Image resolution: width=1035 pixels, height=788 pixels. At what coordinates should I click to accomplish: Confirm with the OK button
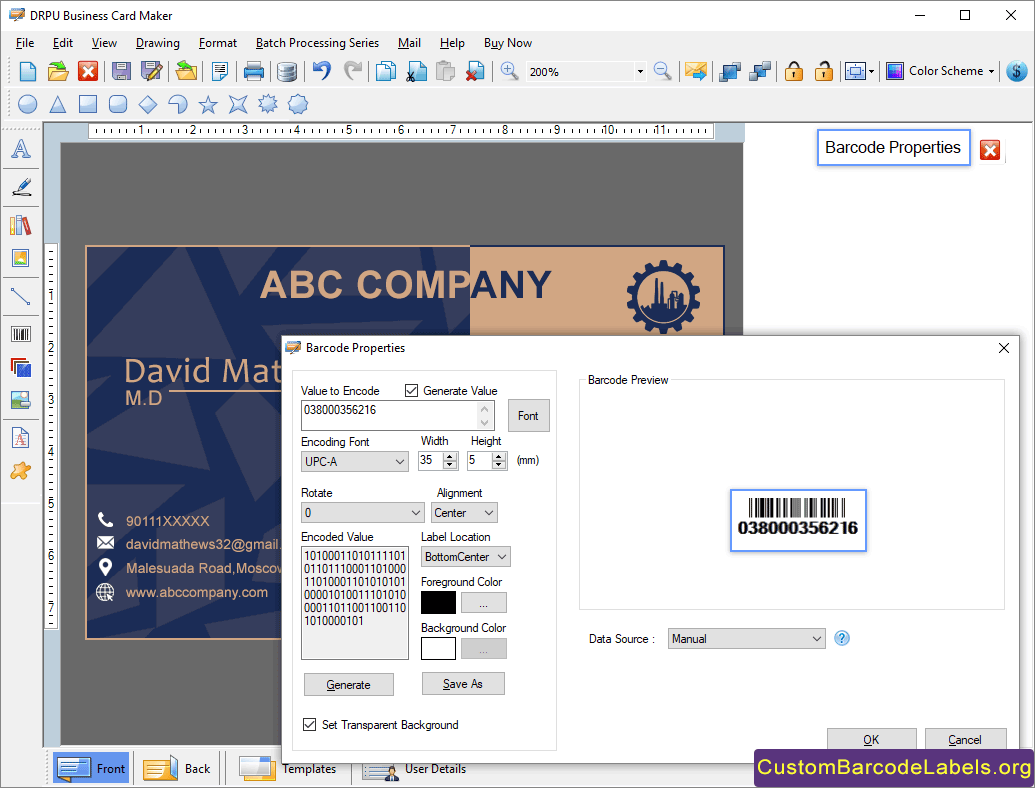point(871,739)
